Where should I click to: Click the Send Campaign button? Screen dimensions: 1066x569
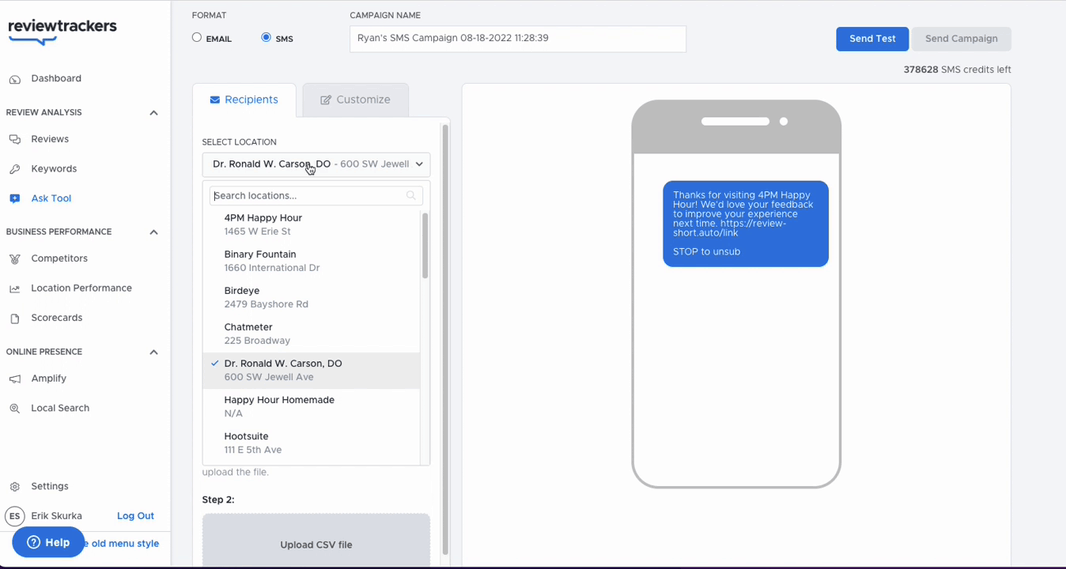pyautogui.click(x=961, y=39)
